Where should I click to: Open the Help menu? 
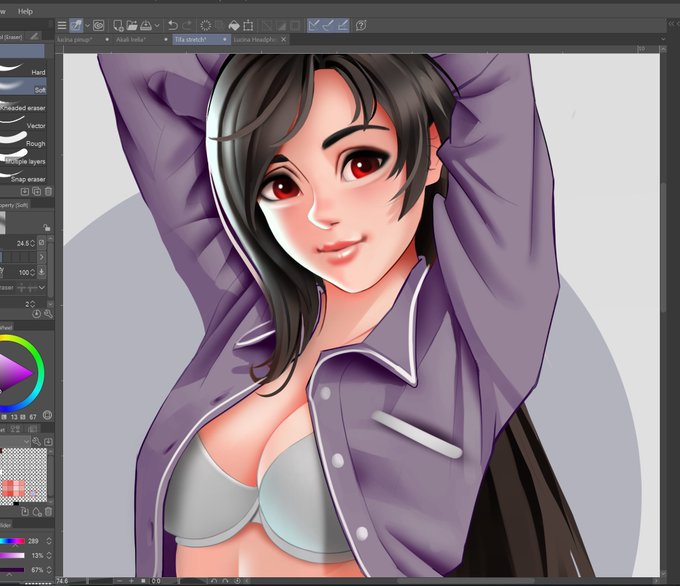click(25, 12)
